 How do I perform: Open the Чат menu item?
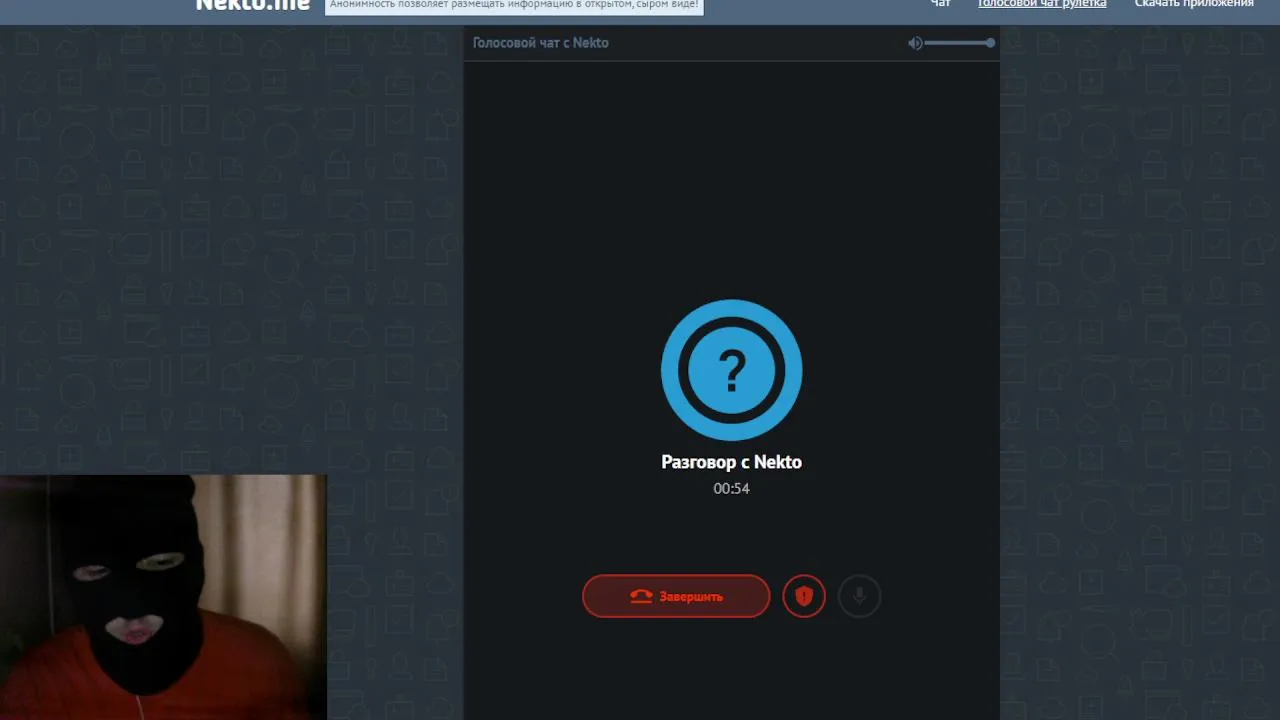coord(941,4)
